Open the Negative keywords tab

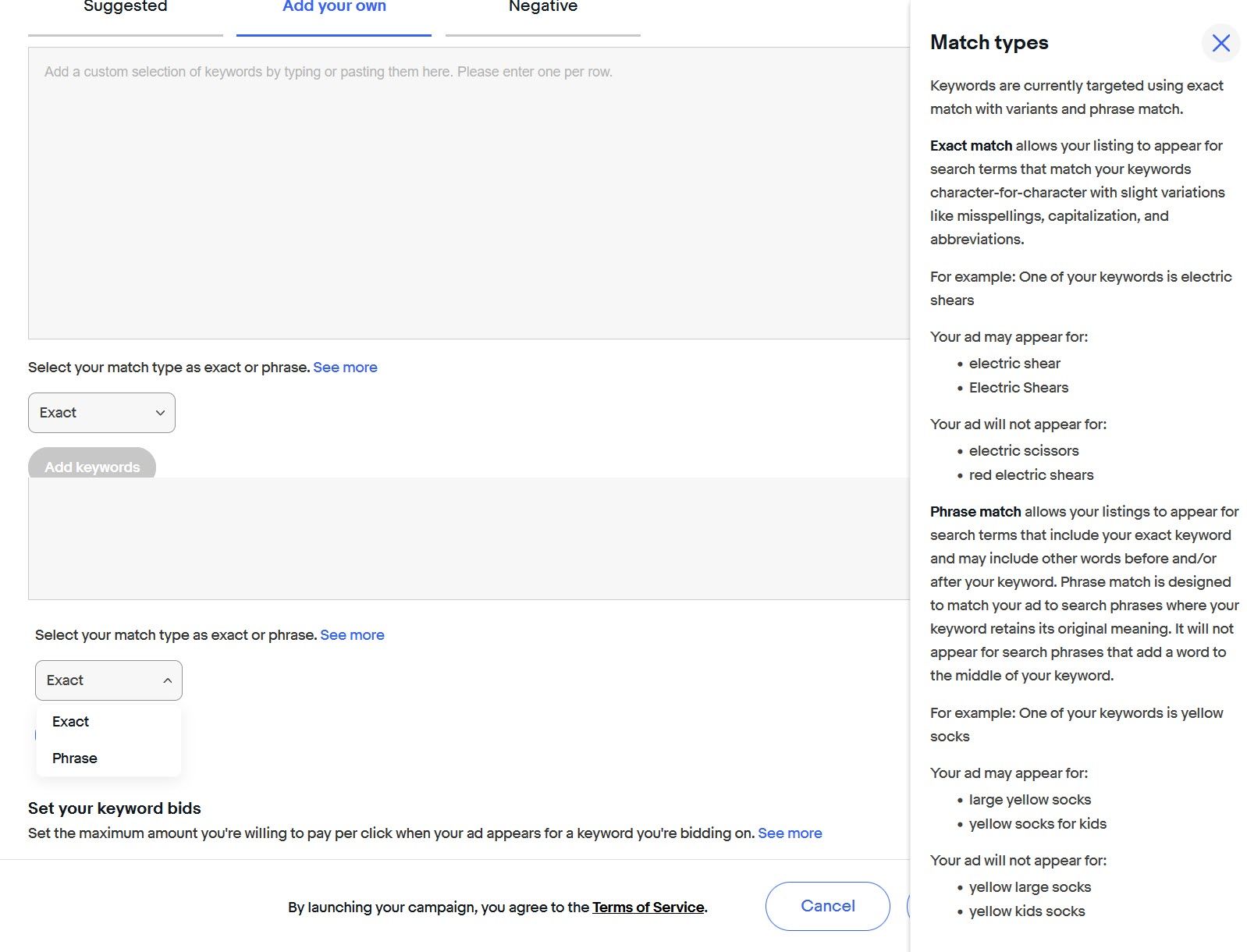coord(543,8)
